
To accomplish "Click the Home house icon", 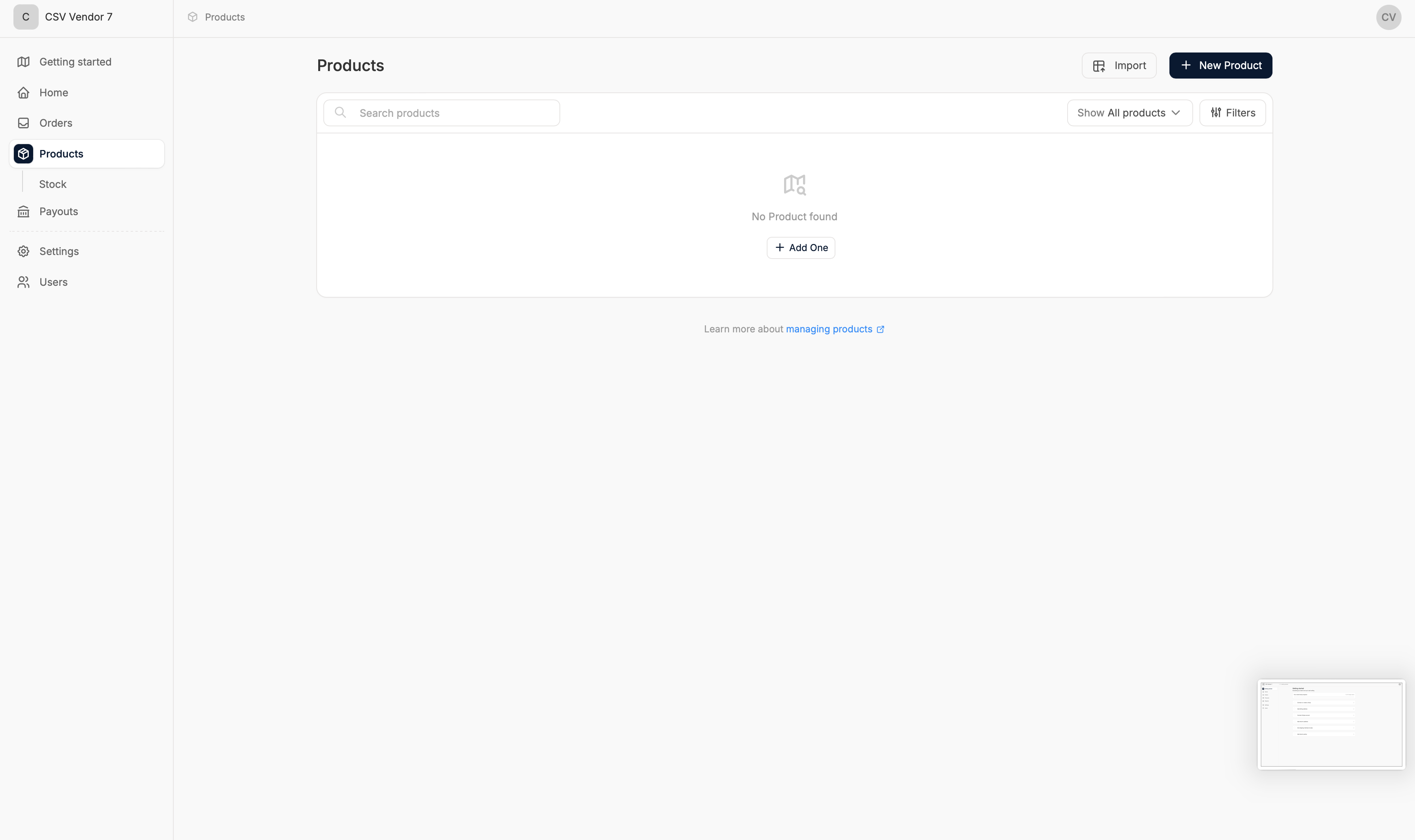I will [23, 92].
